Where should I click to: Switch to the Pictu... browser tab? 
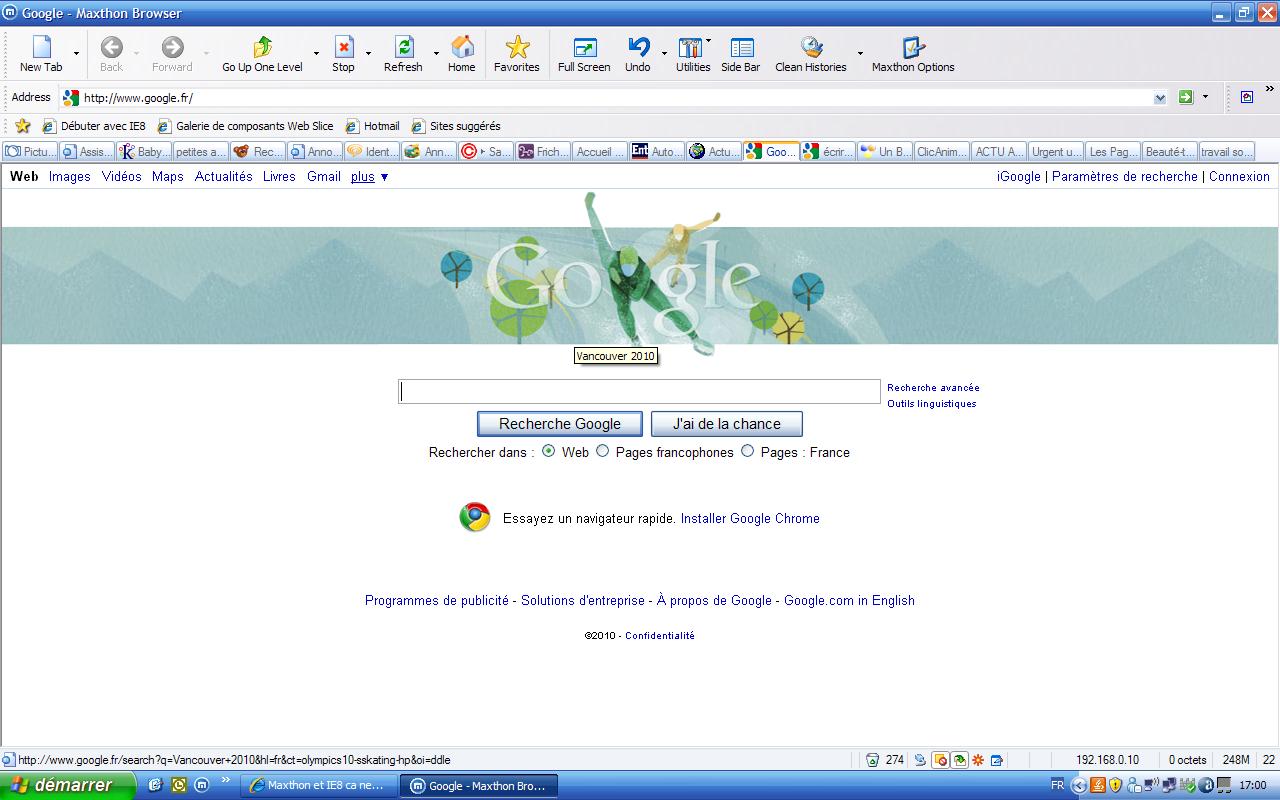(30, 152)
